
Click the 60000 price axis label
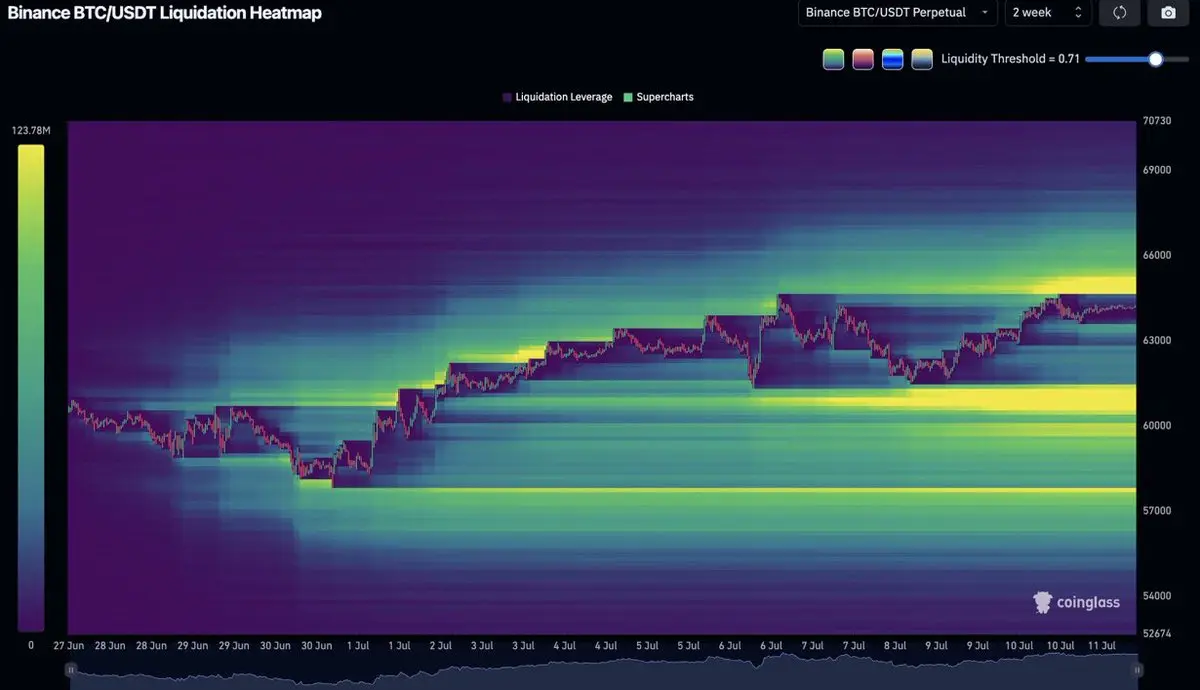1157,425
